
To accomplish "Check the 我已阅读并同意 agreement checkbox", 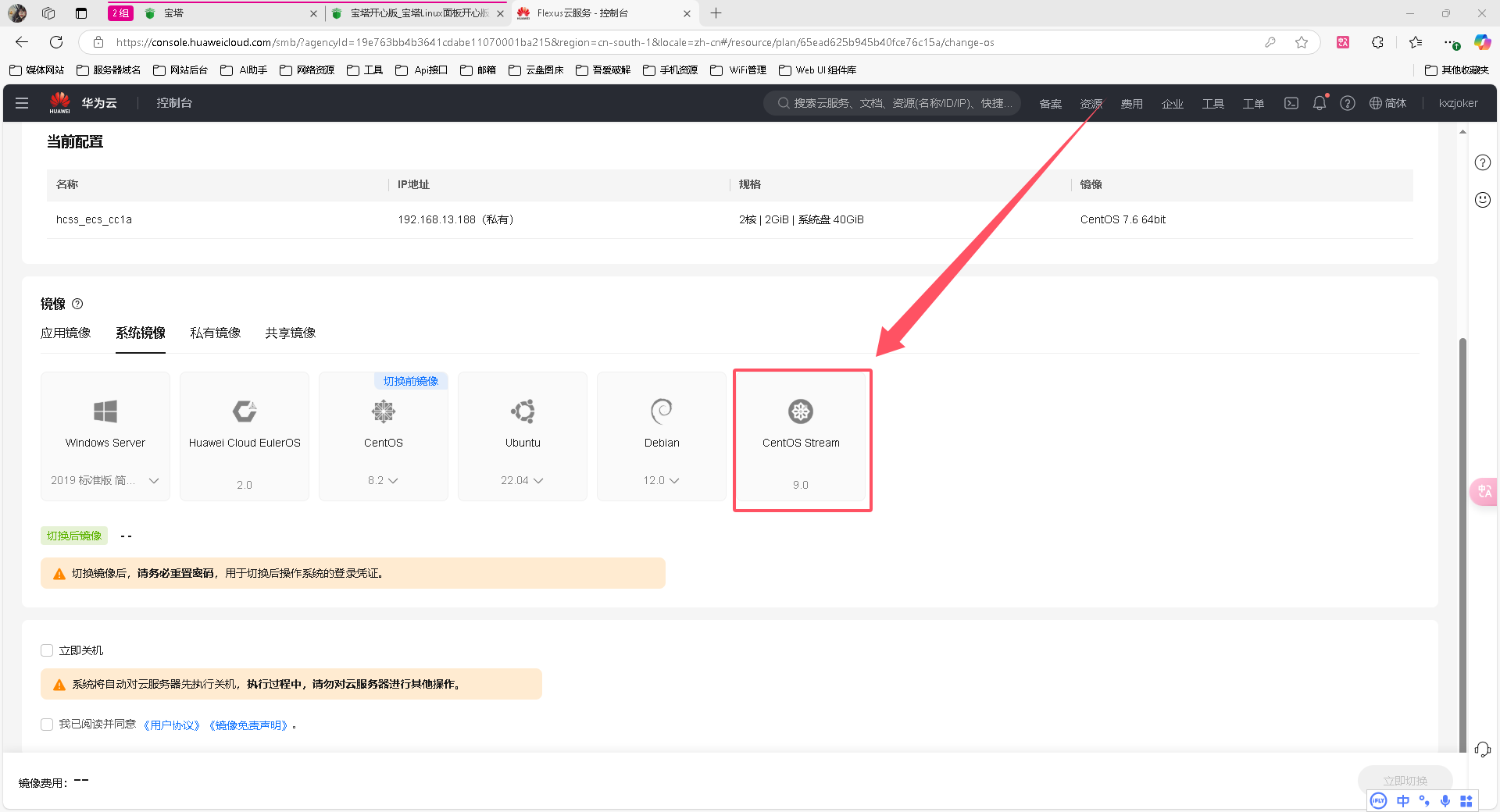I will point(47,725).
